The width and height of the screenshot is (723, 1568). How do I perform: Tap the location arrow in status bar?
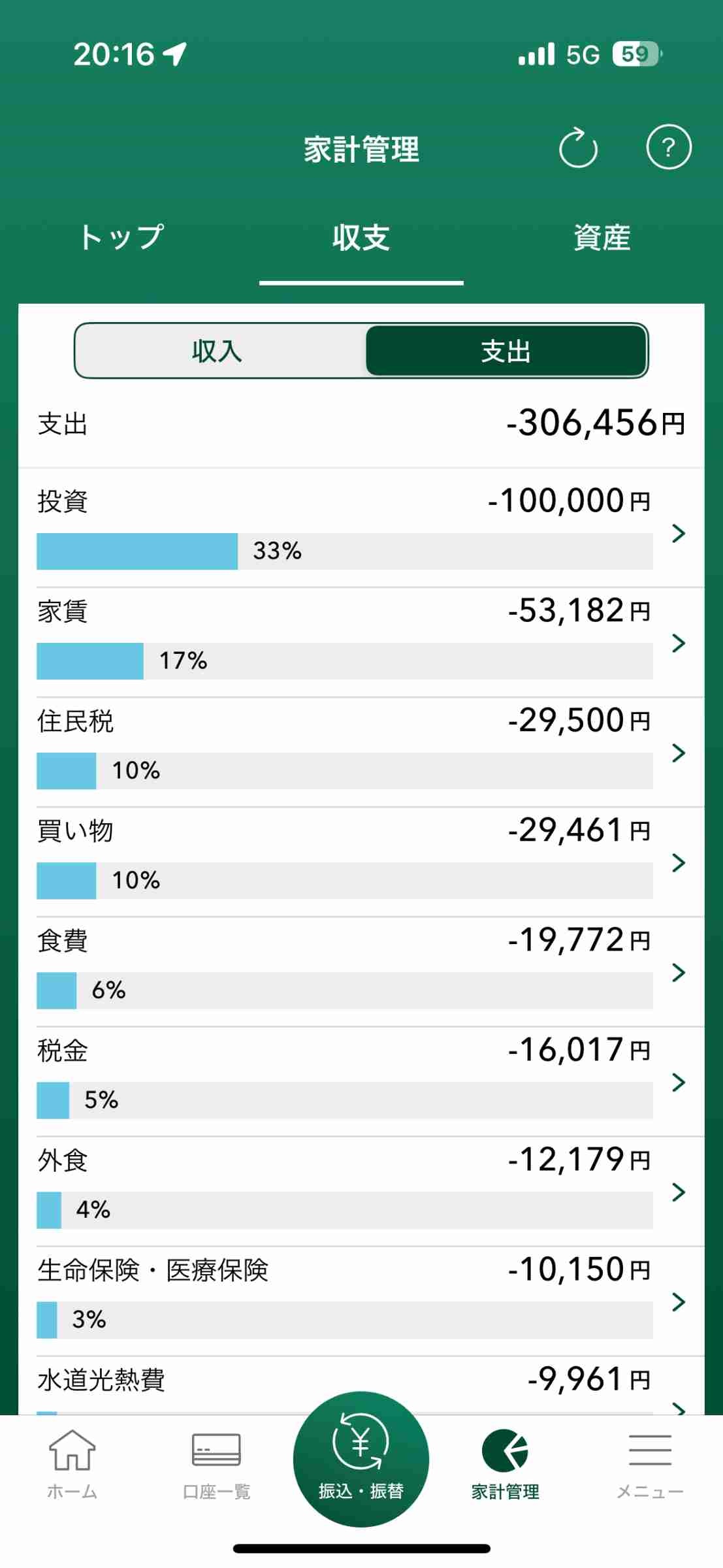coord(175,54)
